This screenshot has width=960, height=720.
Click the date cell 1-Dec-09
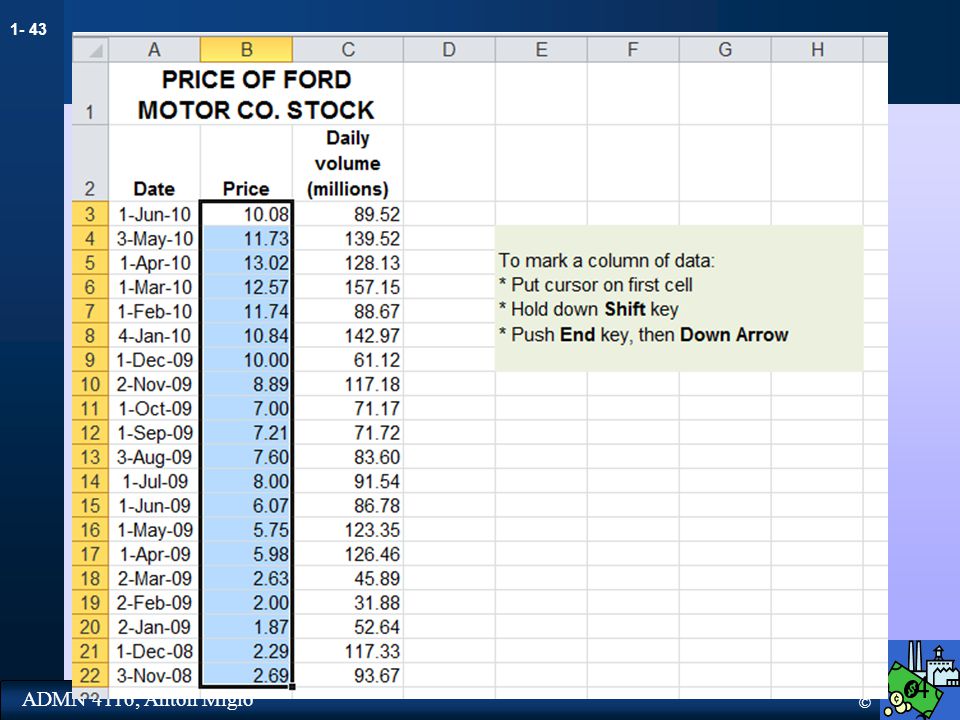(x=154, y=359)
